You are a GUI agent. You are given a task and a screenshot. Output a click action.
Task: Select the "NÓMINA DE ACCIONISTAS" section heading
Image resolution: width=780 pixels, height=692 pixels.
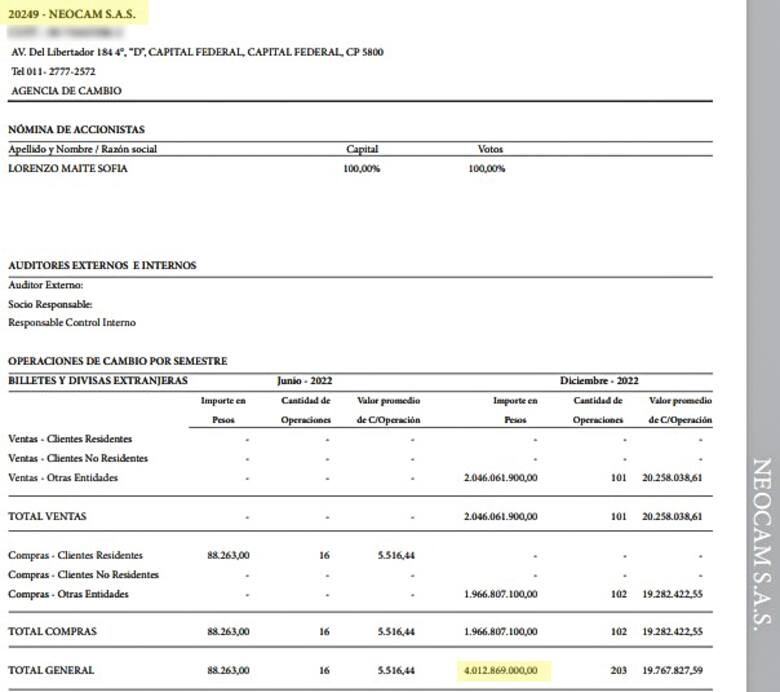pyautogui.click(x=76, y=130)
